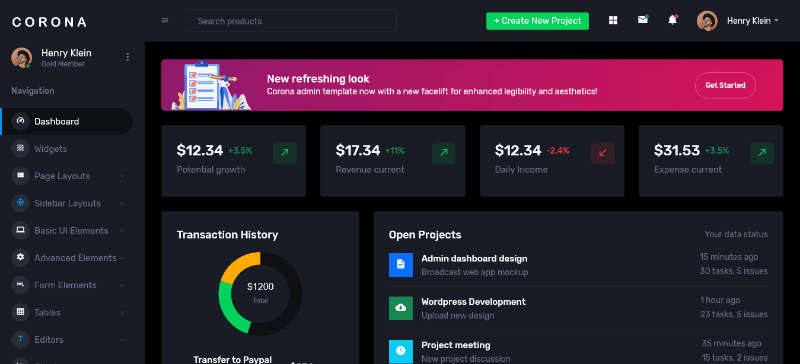Click the Editors T icon
Screen dimensions: 800x364
click(20, 339)
